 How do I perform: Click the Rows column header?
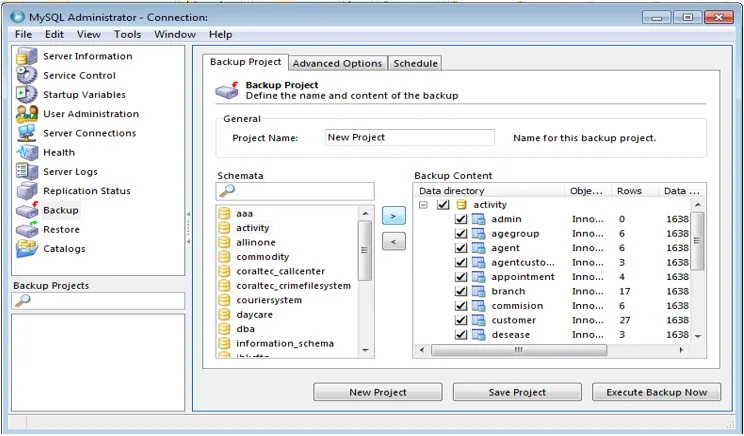634,191
